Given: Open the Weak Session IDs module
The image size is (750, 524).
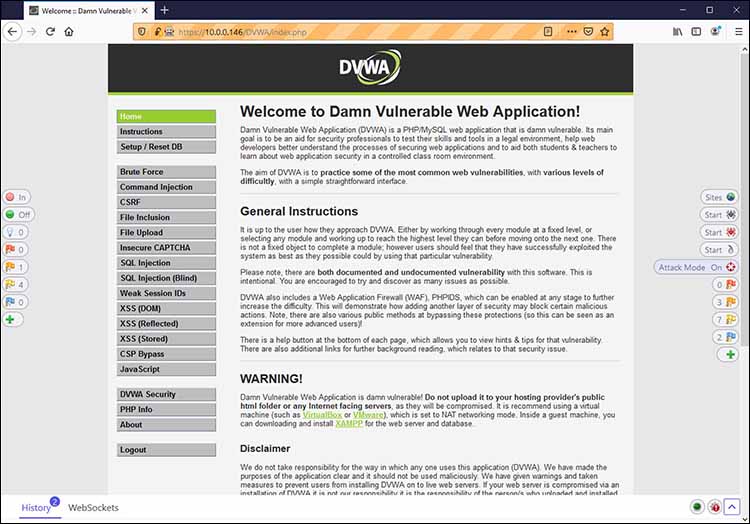Looking at the screenshot, I should coord(166,293).
